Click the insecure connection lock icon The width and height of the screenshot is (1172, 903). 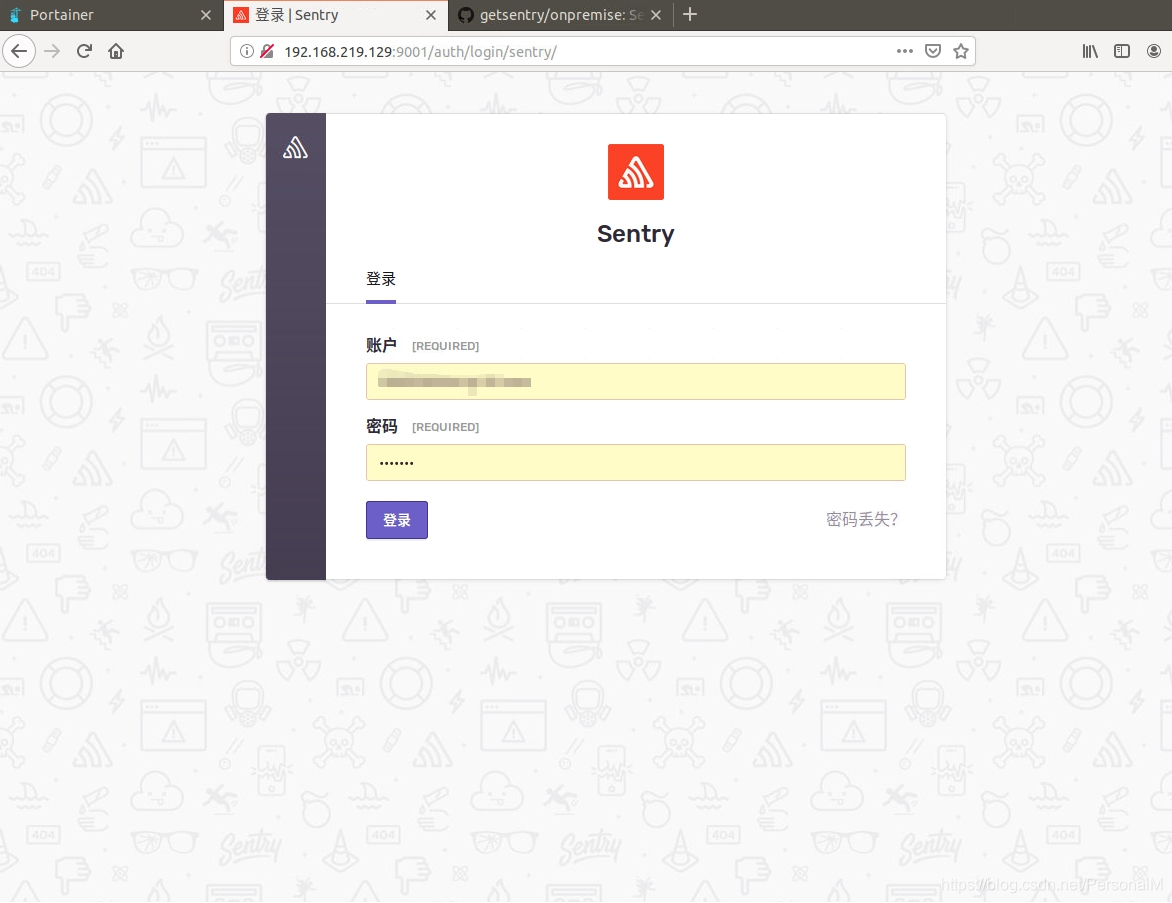[267, 52]
